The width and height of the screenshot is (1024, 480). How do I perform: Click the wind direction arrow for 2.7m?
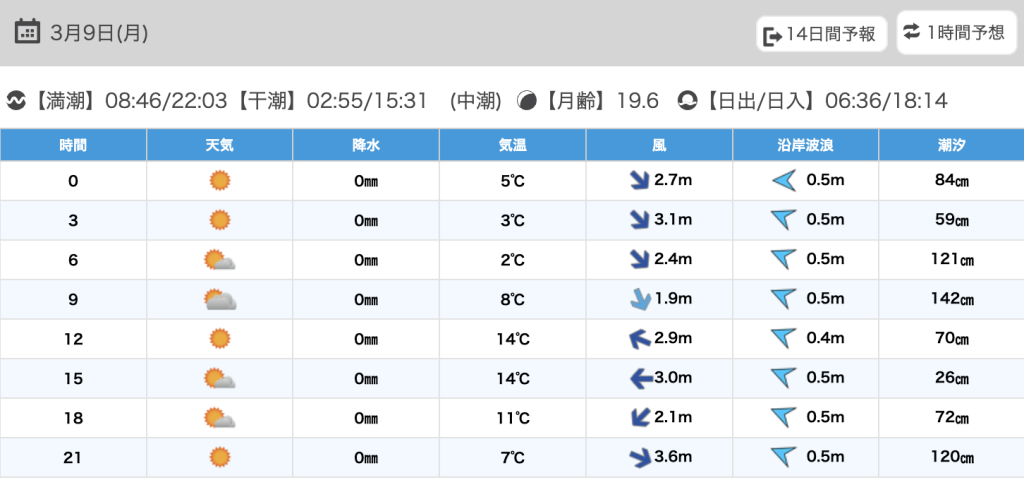(x=636, y=180)
